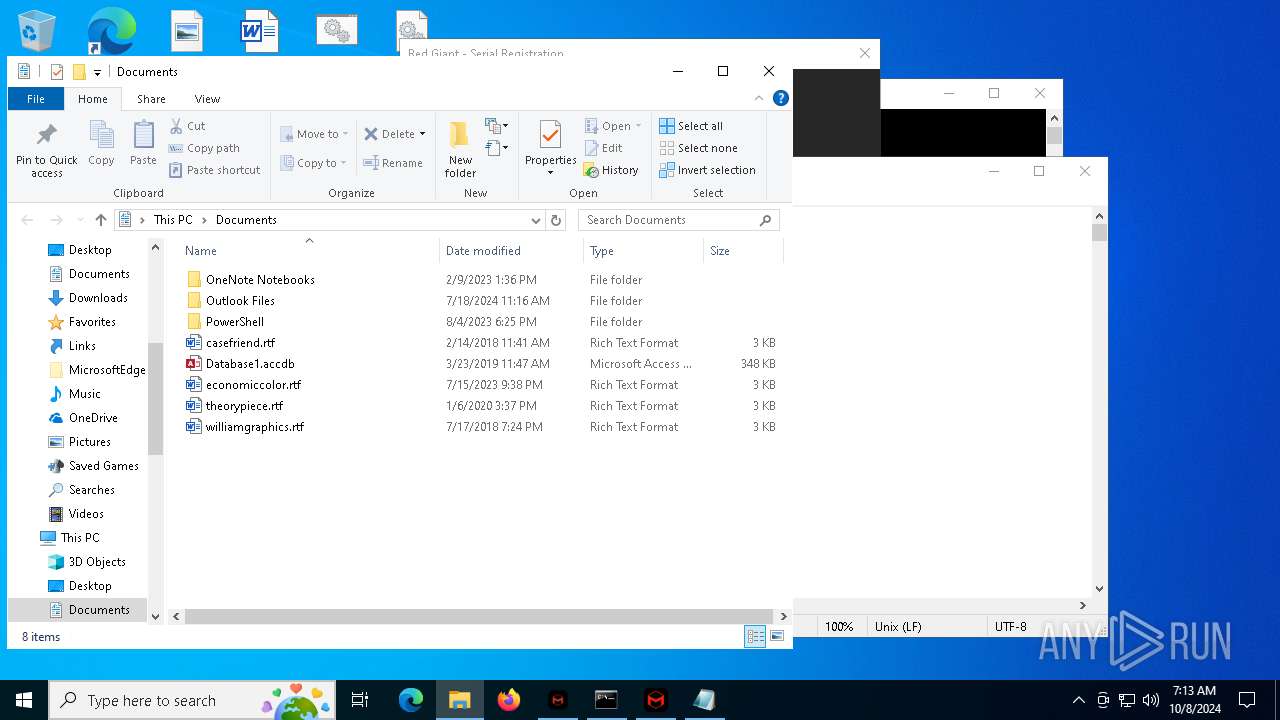This screenshot has width=1280, height=720.
Task: Open file History from ribbon
Action: 611,170
